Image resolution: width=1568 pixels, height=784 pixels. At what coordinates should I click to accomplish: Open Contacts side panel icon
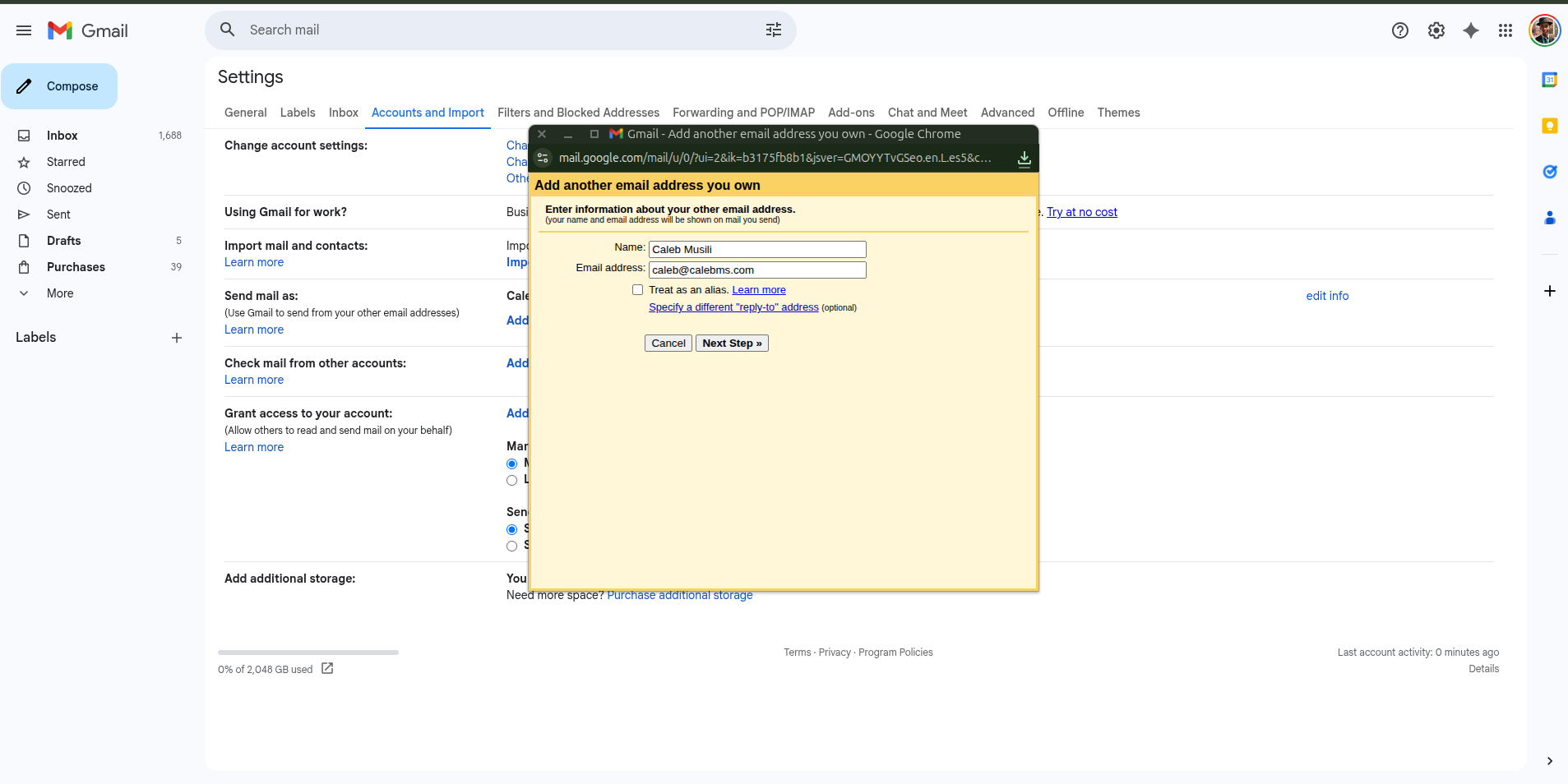point(1550,218)
